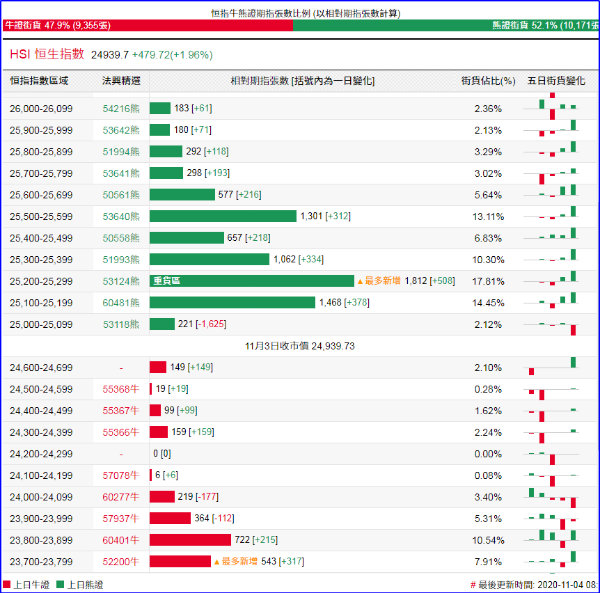
Task: Click the 11月3日收市價 24,939.73 label
Action: coord(300,346)
